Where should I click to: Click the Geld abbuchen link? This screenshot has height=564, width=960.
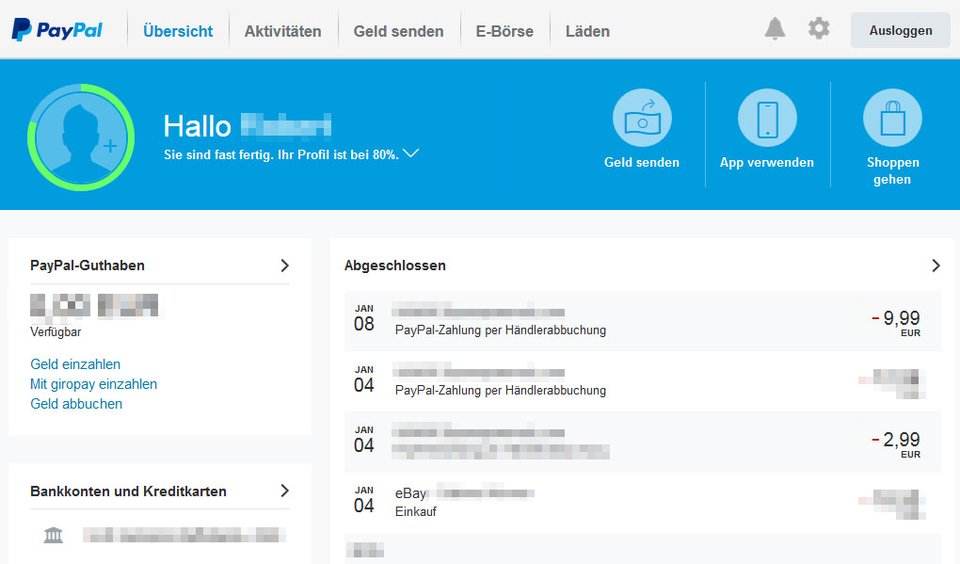77,404
